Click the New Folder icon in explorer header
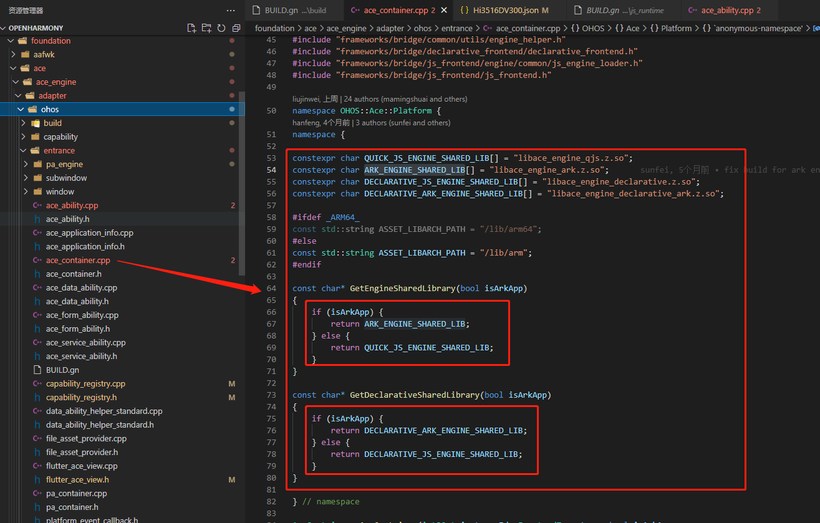The width and height of the screenshot is (820, 523). (207, 28)
